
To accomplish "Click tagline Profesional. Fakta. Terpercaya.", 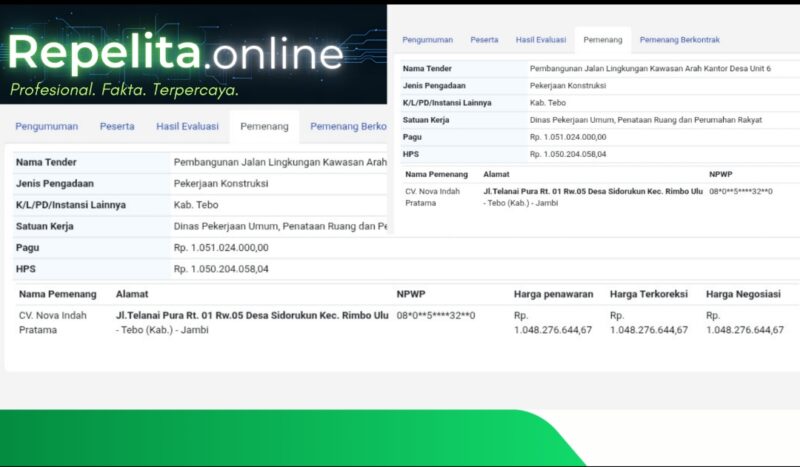I will pyautogui.click(x=124, y=90).
